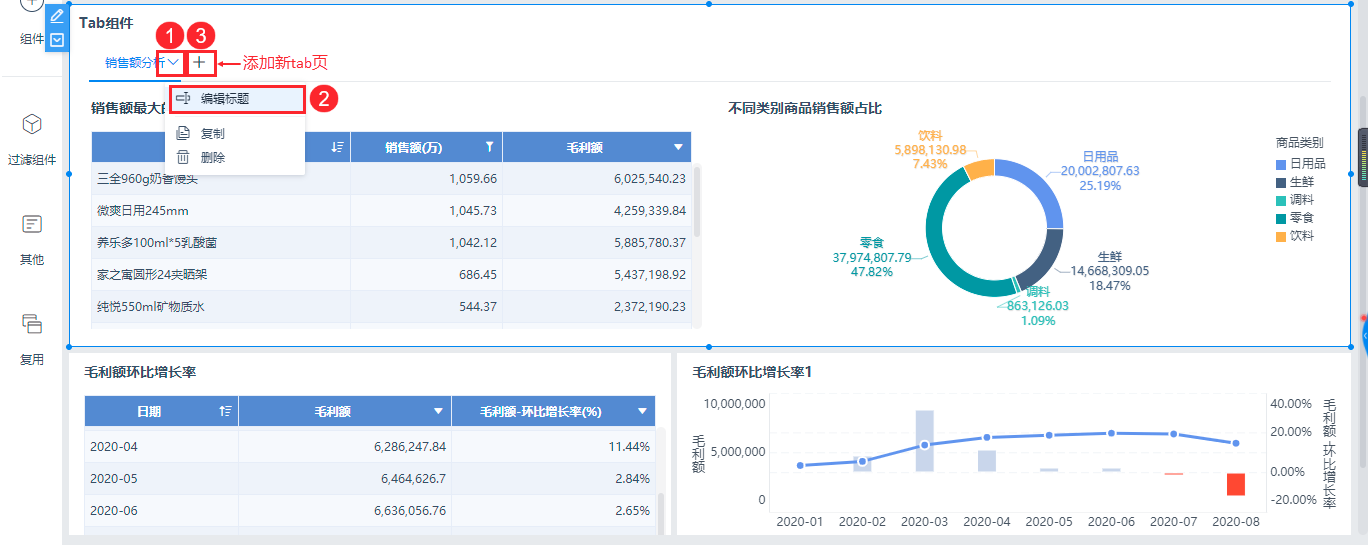The image size is (1368, 545).
Task: Choose 删除 from the tab menu
Action: [x=212, y=157]
